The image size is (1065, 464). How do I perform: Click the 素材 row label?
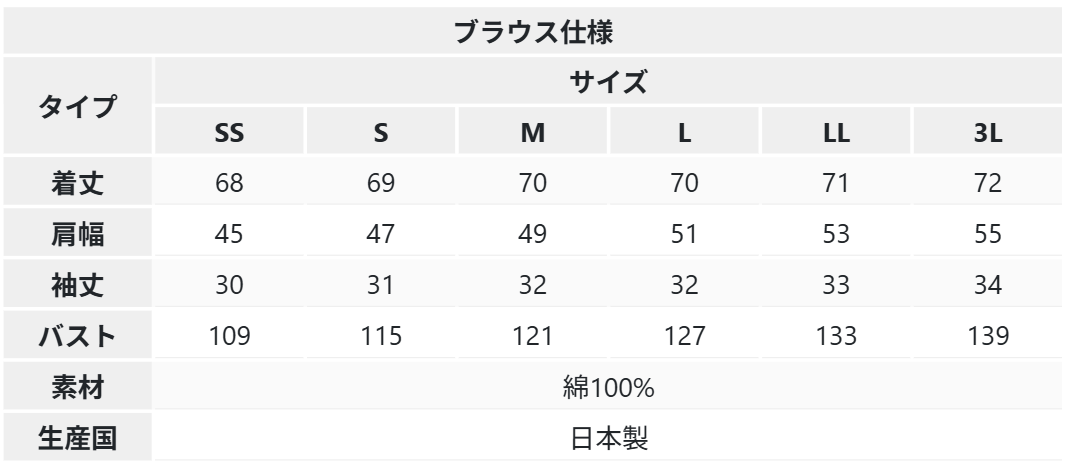tap(77, 387)
